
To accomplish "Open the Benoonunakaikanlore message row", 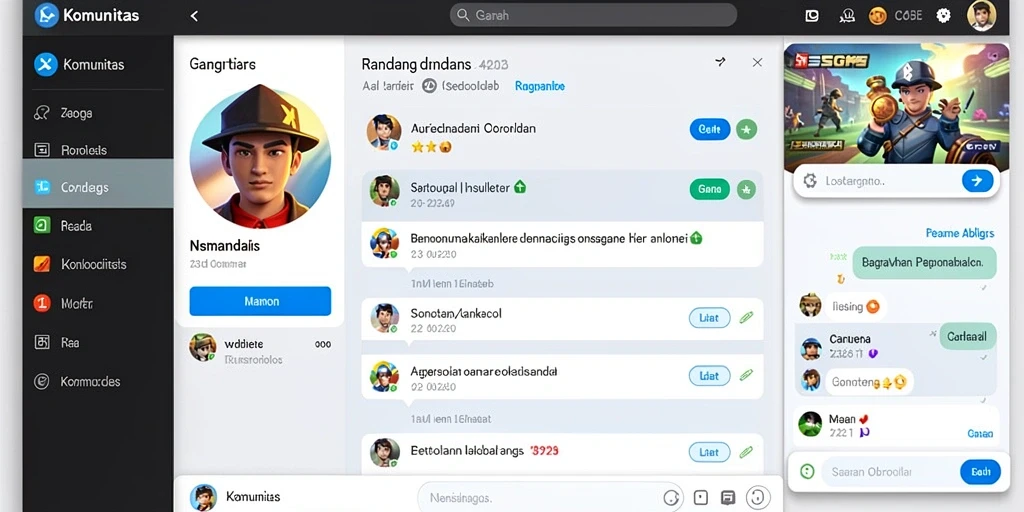I will tap(562, 244).
